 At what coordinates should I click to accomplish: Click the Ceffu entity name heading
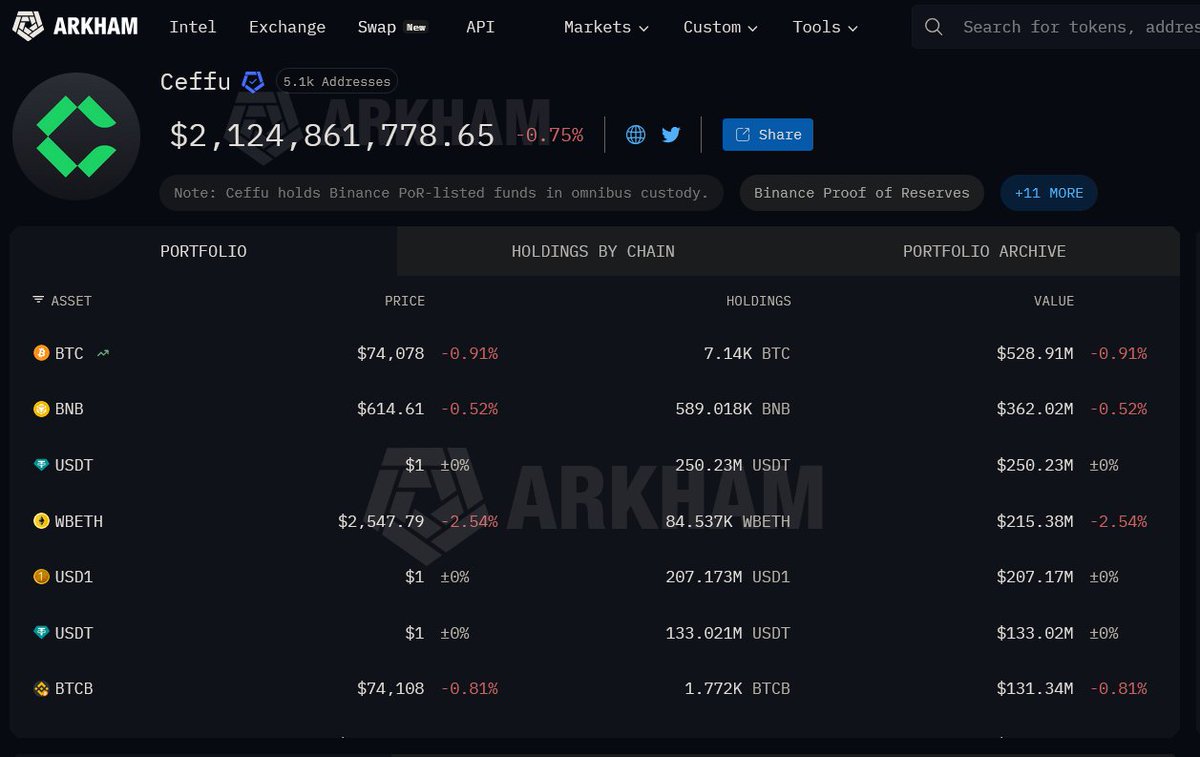(195, 82)
